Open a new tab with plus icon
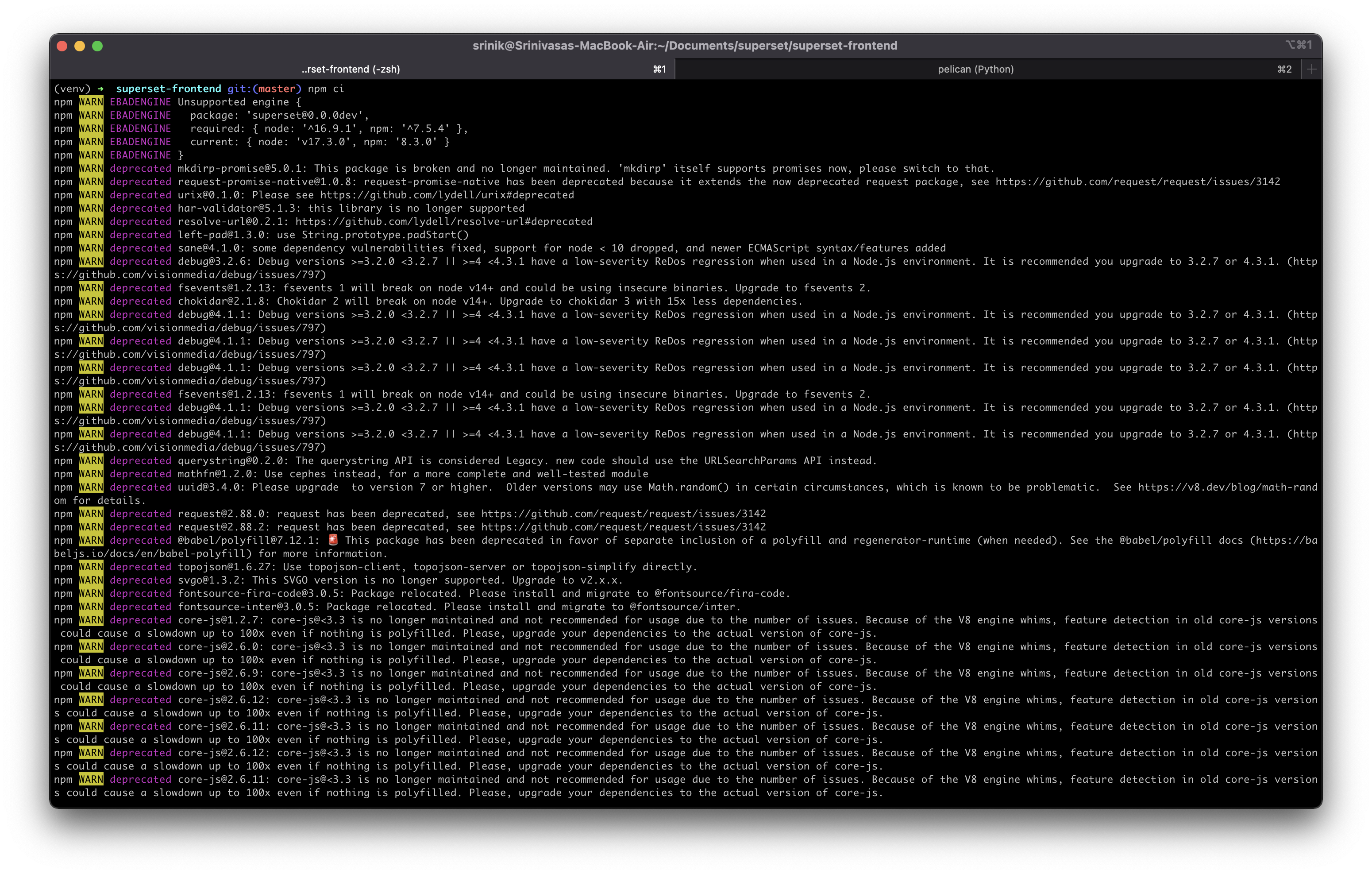Image resolution: width=1372 pixels, height=874 pixels. point(1312,69)
